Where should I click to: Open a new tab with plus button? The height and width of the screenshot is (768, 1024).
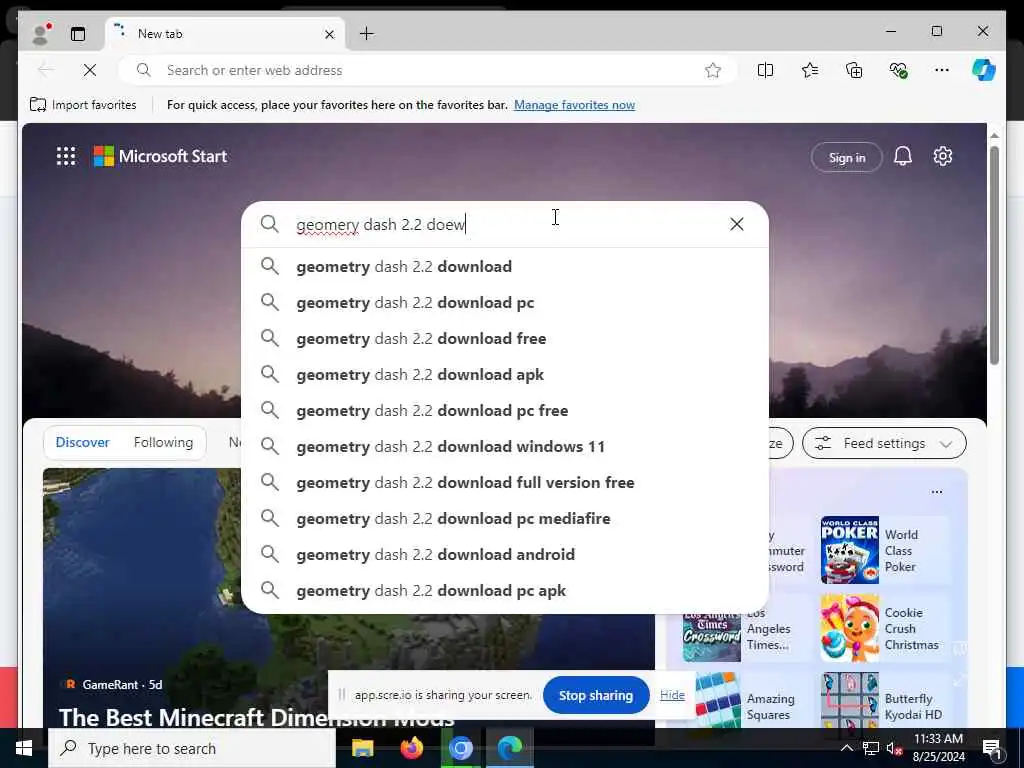coord(367,33)
